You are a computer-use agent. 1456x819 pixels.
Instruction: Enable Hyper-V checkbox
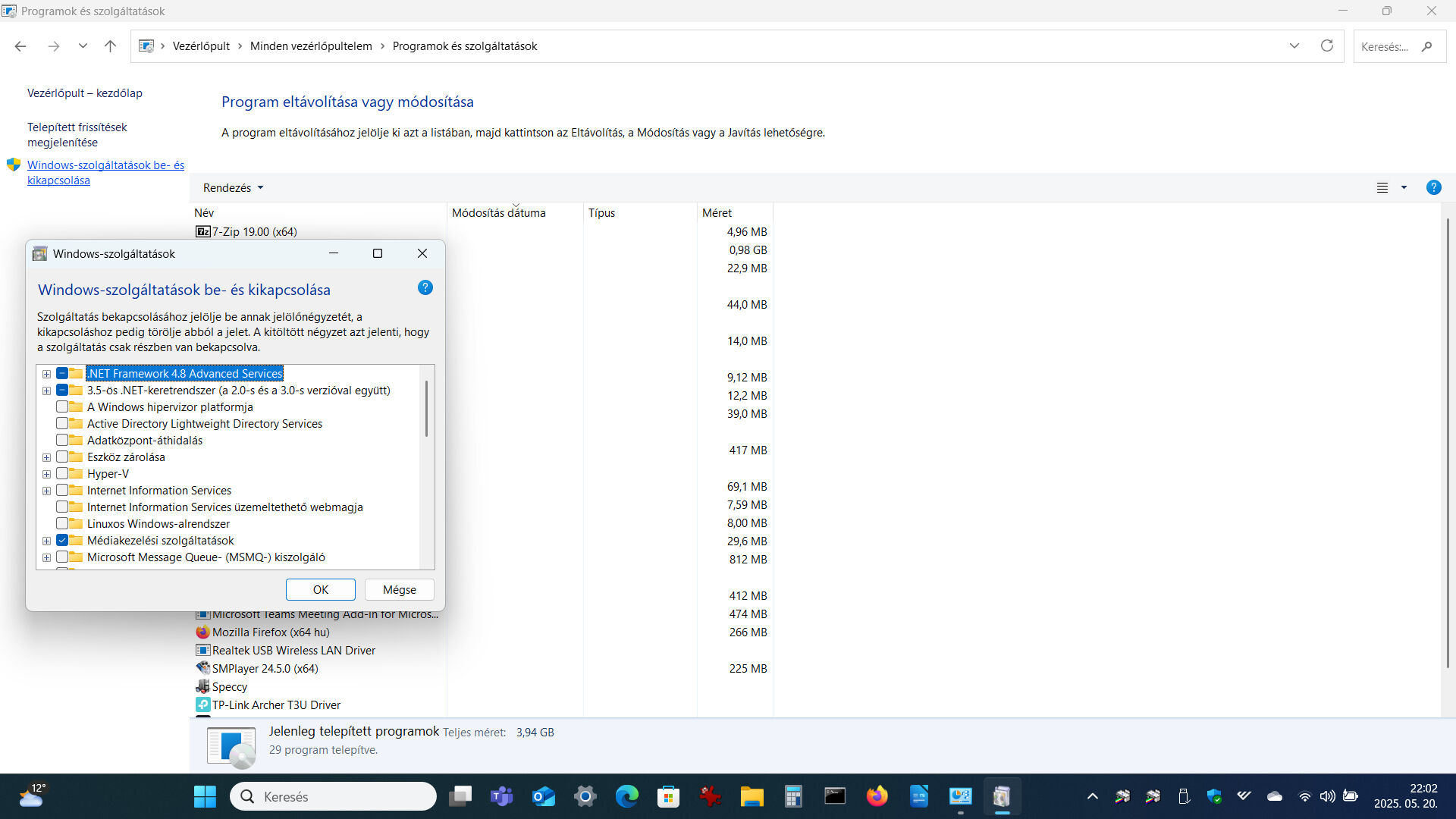(62, 473)
